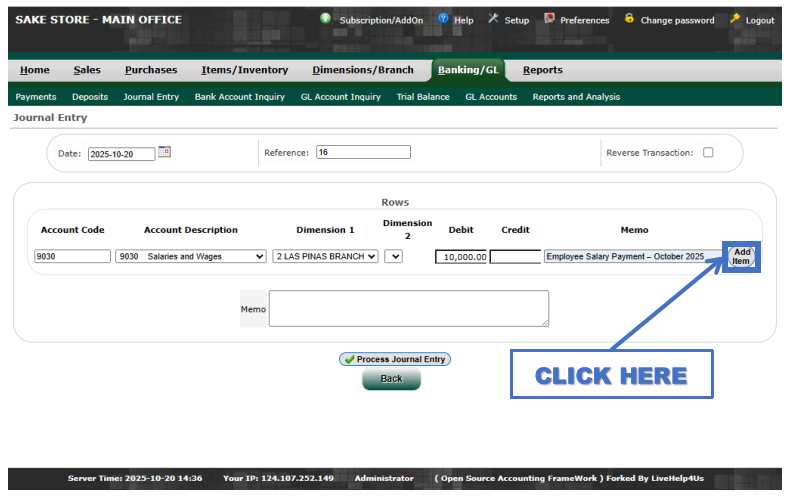
Task: Click the Subscription/AddOn green icon
Action: coord(326,19)
